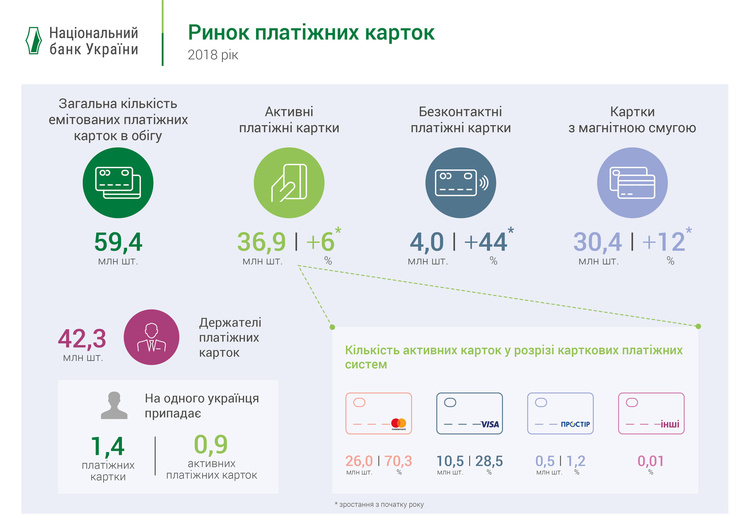Select the ПРОСТІР card image
This screenshot has height=531, width=750.
coord(560,413)
